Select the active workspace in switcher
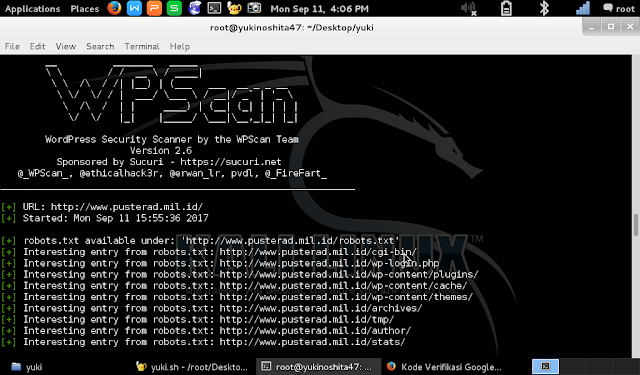The image size is (640, 375). click(545, 366)
